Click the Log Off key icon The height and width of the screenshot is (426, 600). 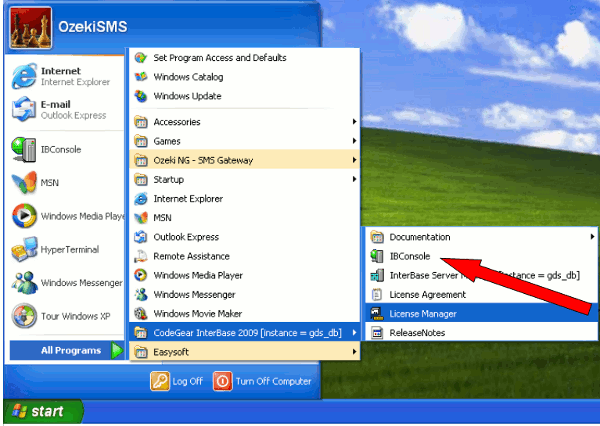[x=160, y=381]
